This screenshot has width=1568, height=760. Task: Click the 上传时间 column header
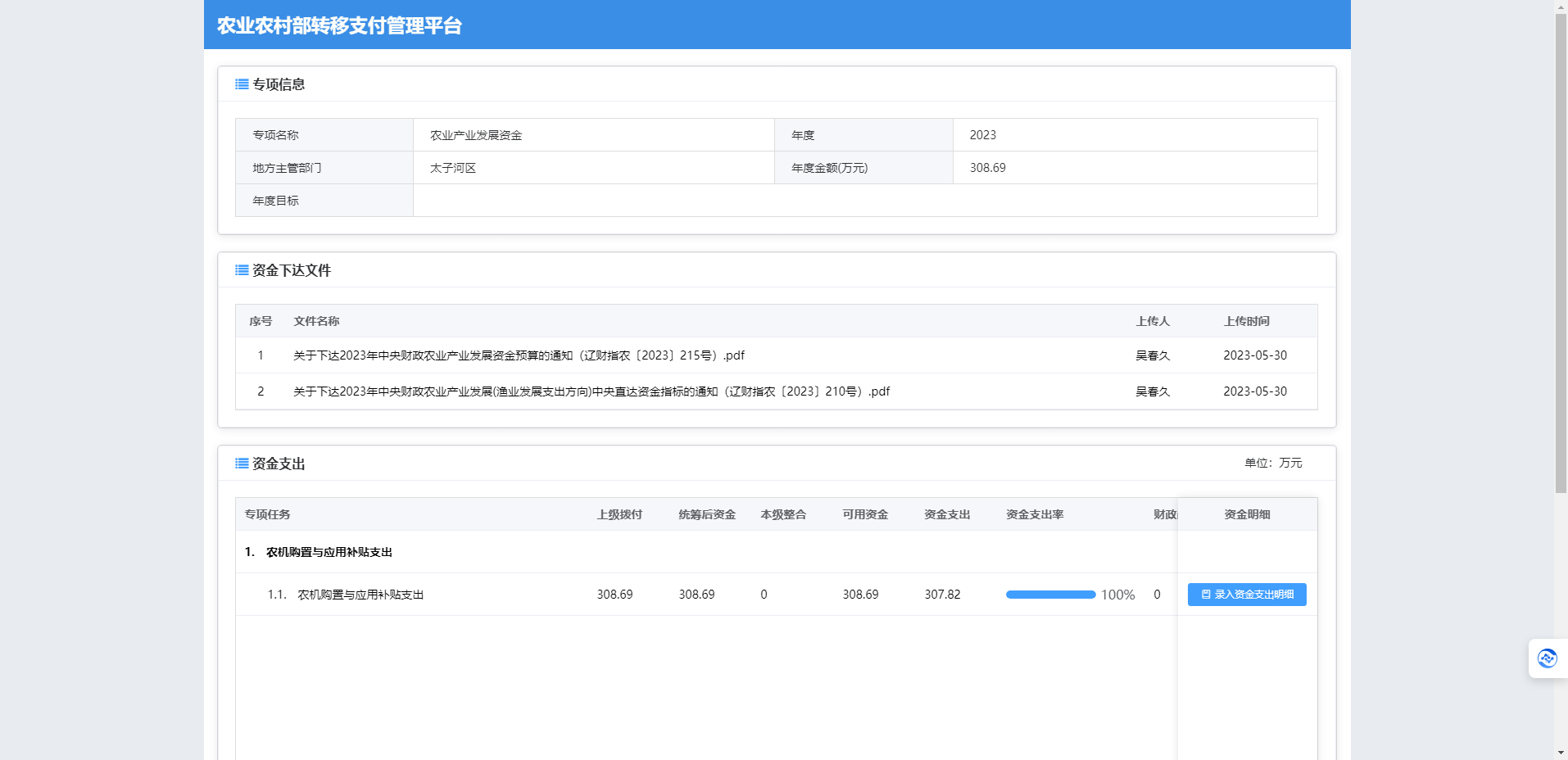pos(1247,321)
